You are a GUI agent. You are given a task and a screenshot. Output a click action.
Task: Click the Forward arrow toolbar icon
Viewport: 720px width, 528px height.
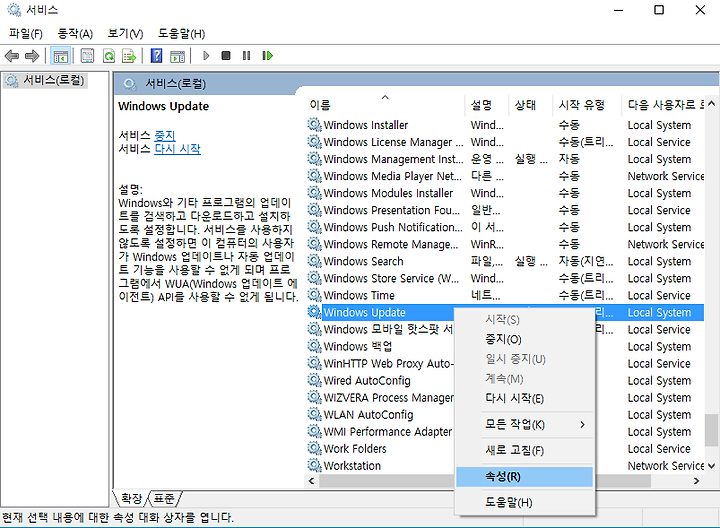pos(32,56)
